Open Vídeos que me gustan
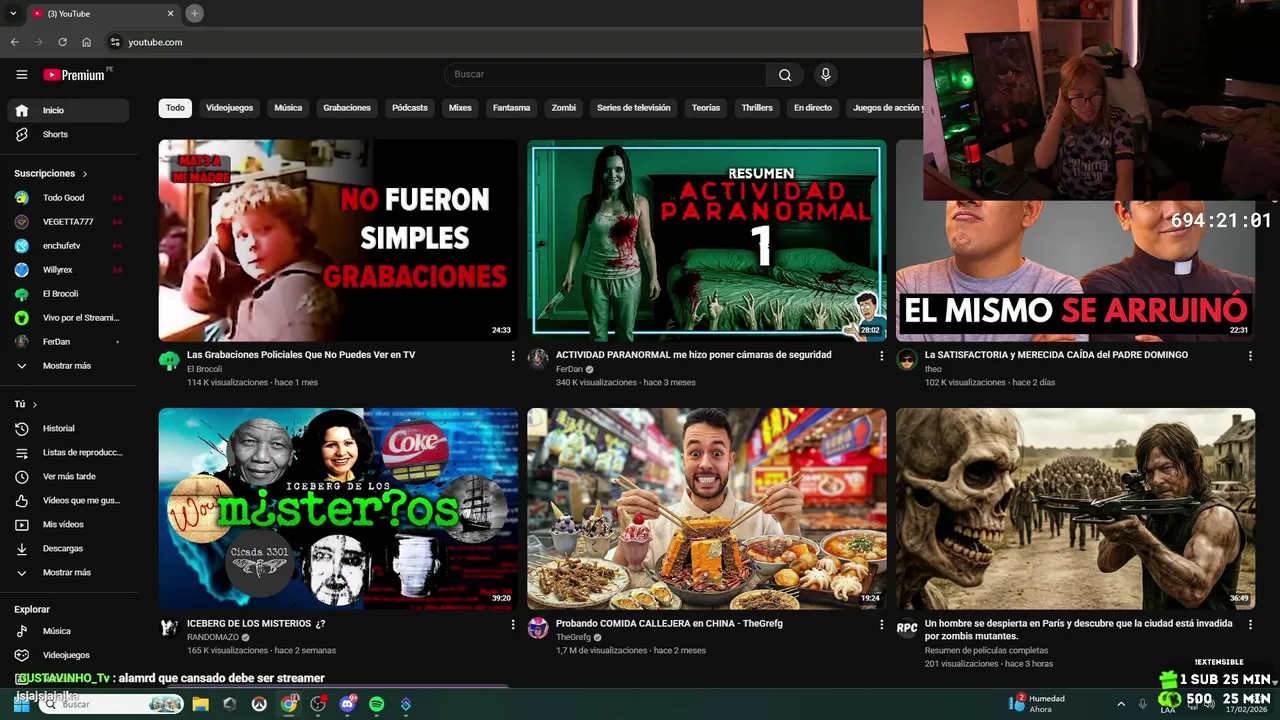This screenshot has height=720, width=1280. [x=68, y=500]
